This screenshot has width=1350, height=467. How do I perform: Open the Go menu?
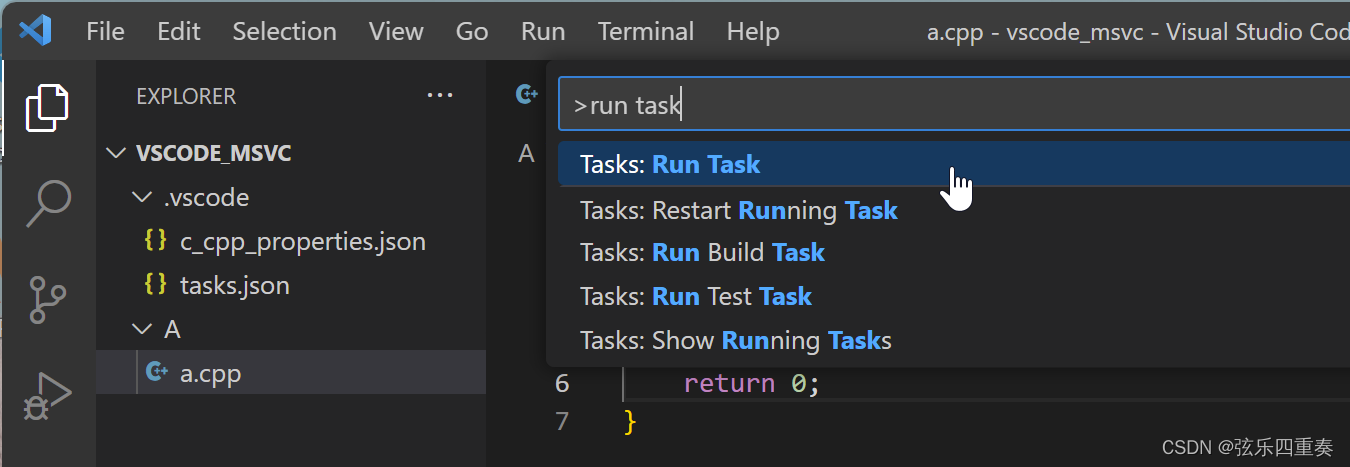pyautogui.click(x=472, y=31)
